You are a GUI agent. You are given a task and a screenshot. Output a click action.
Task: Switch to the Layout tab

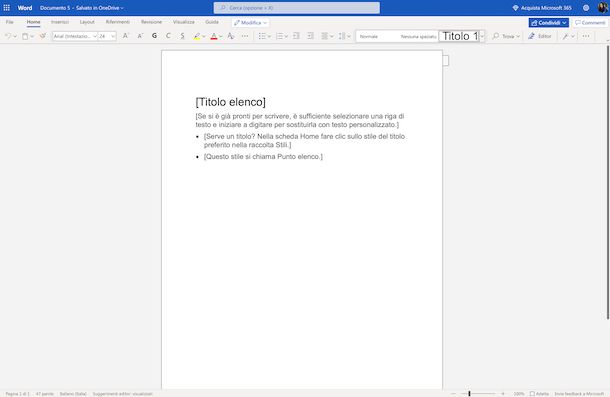(87, 22)
